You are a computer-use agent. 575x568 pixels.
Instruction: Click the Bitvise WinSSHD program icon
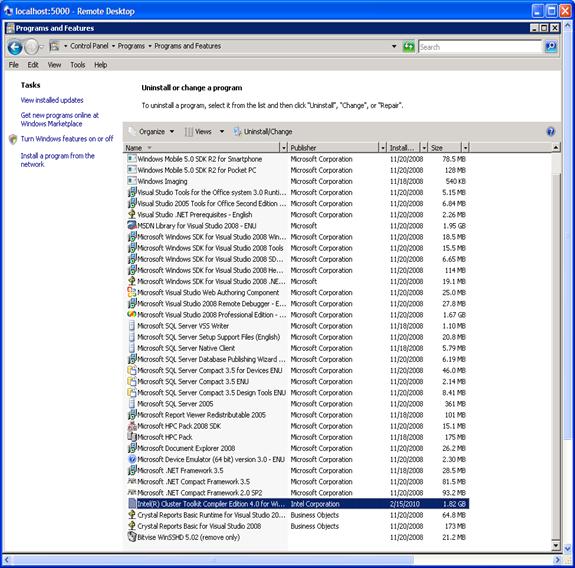132,536
